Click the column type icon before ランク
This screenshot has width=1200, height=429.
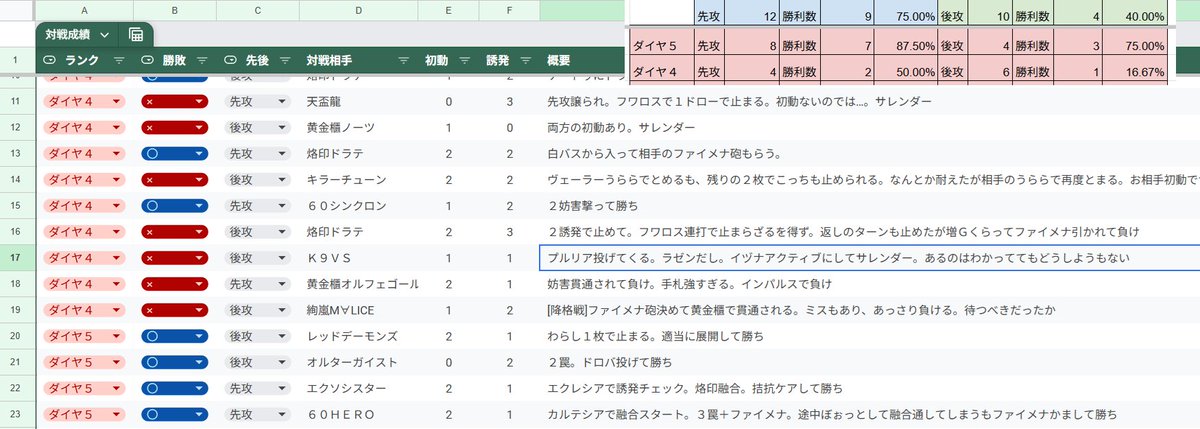tap(51, 61)
